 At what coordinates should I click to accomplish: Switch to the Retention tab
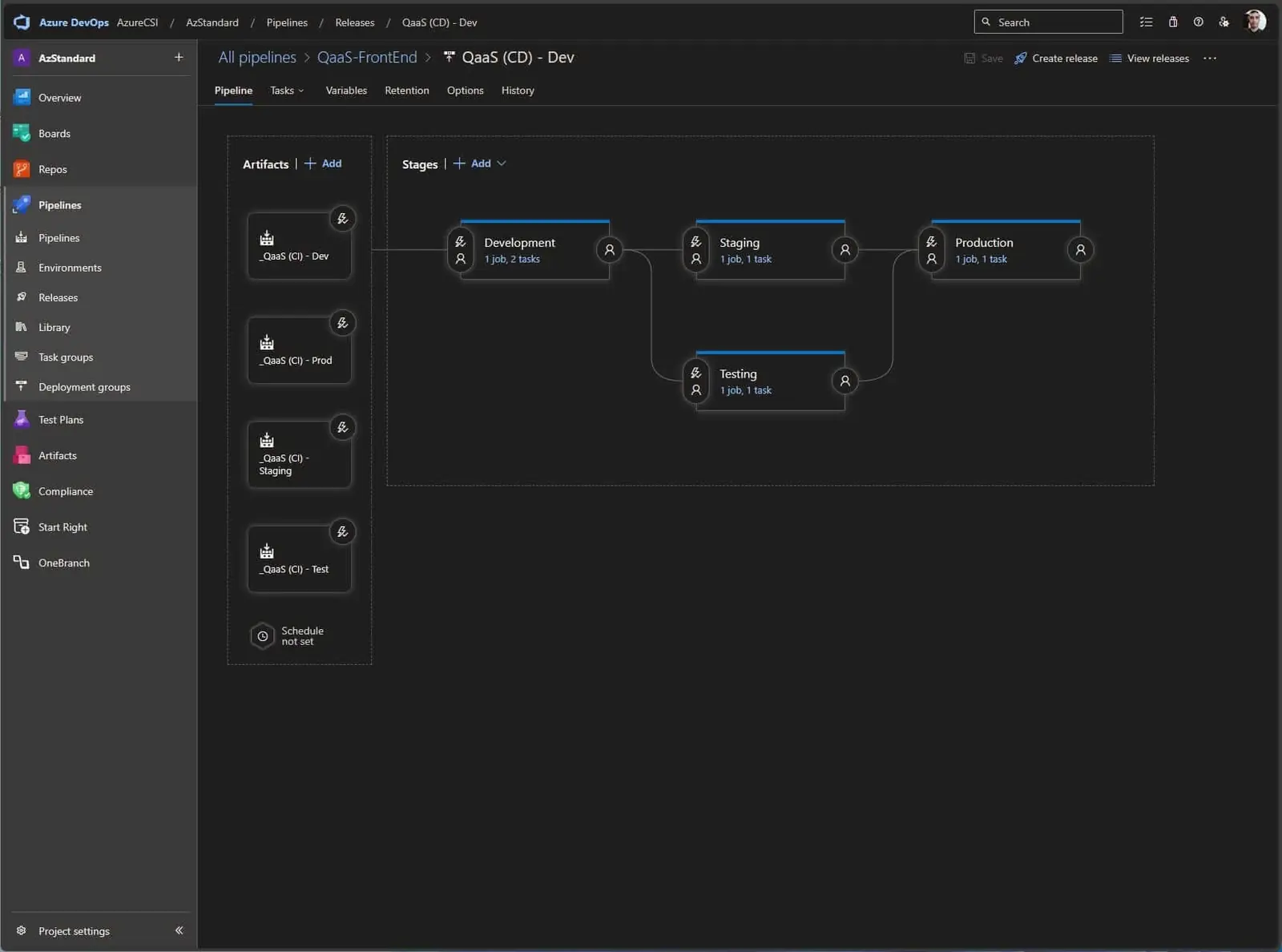(407, 91)
